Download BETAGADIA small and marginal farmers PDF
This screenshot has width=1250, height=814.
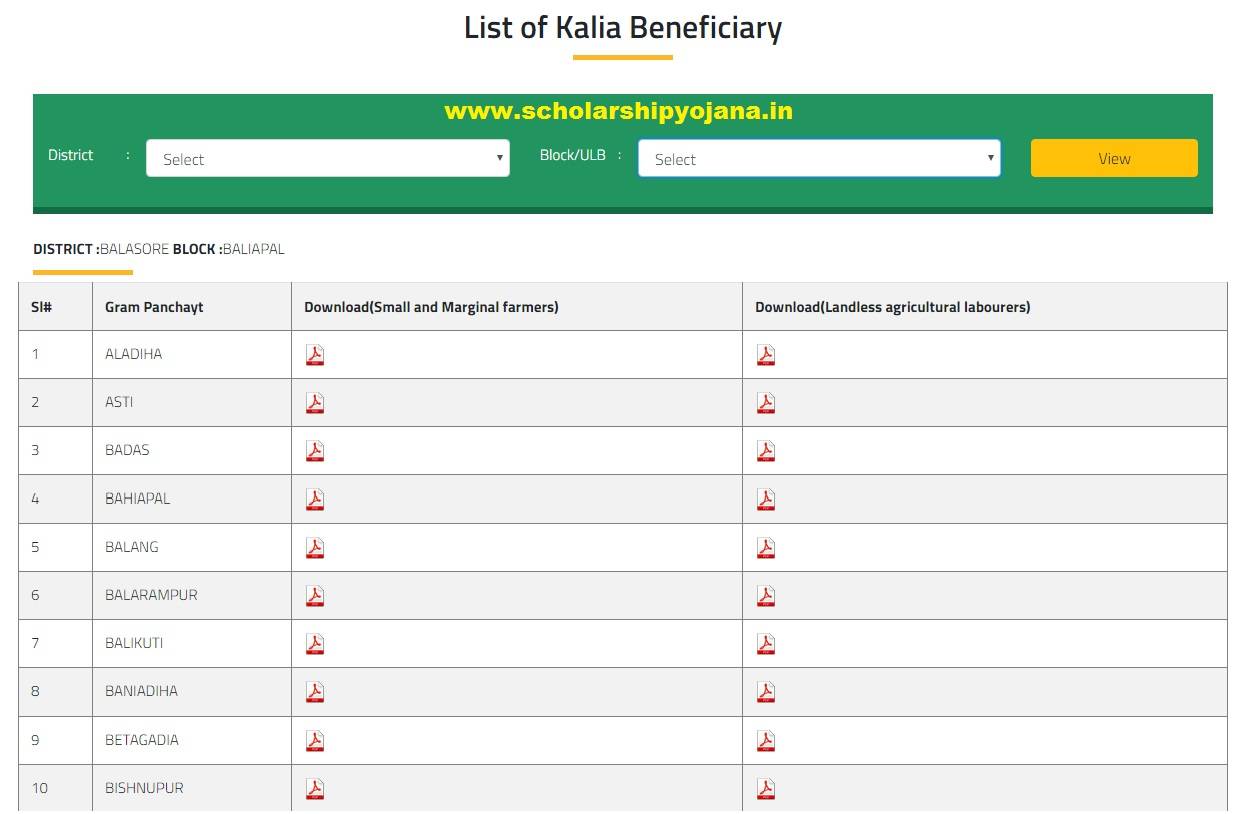click(315, 741)
